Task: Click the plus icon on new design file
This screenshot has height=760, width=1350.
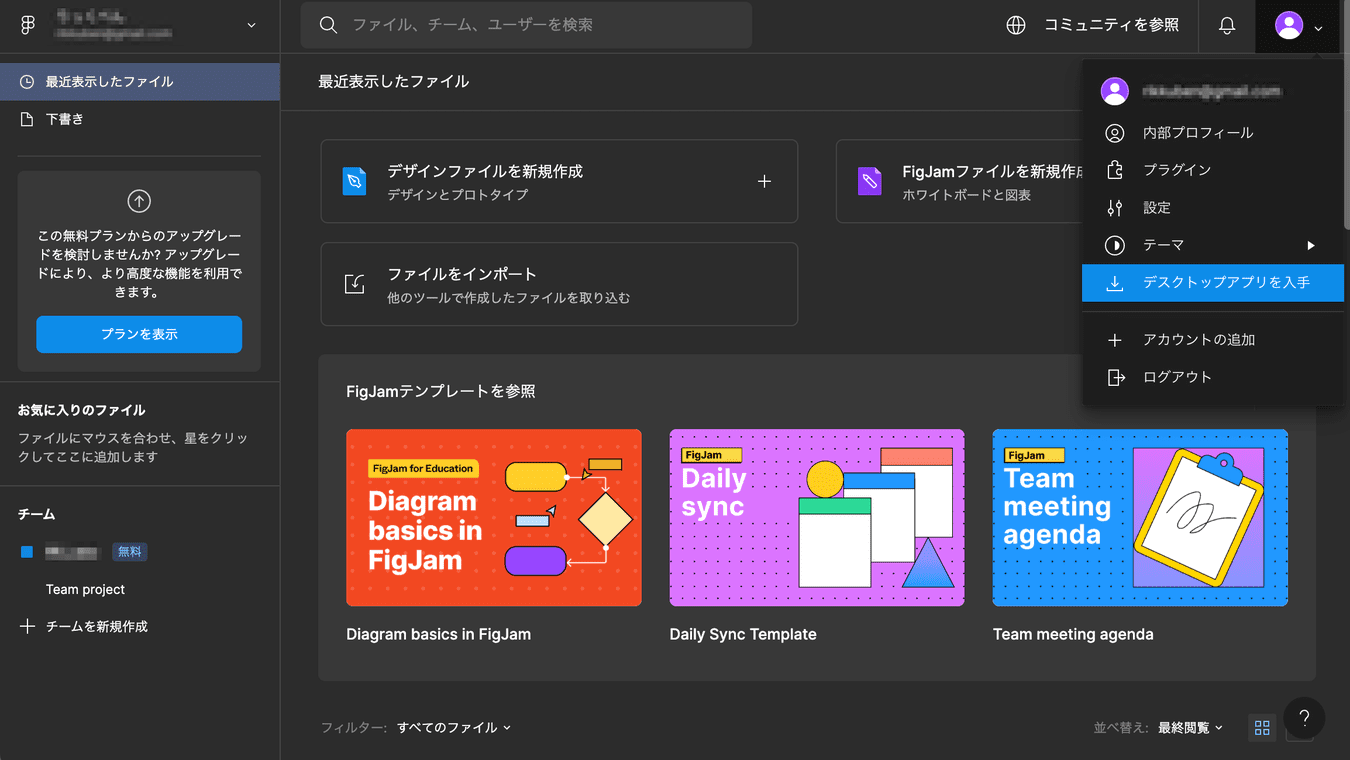Action: (x=764, y=181)
